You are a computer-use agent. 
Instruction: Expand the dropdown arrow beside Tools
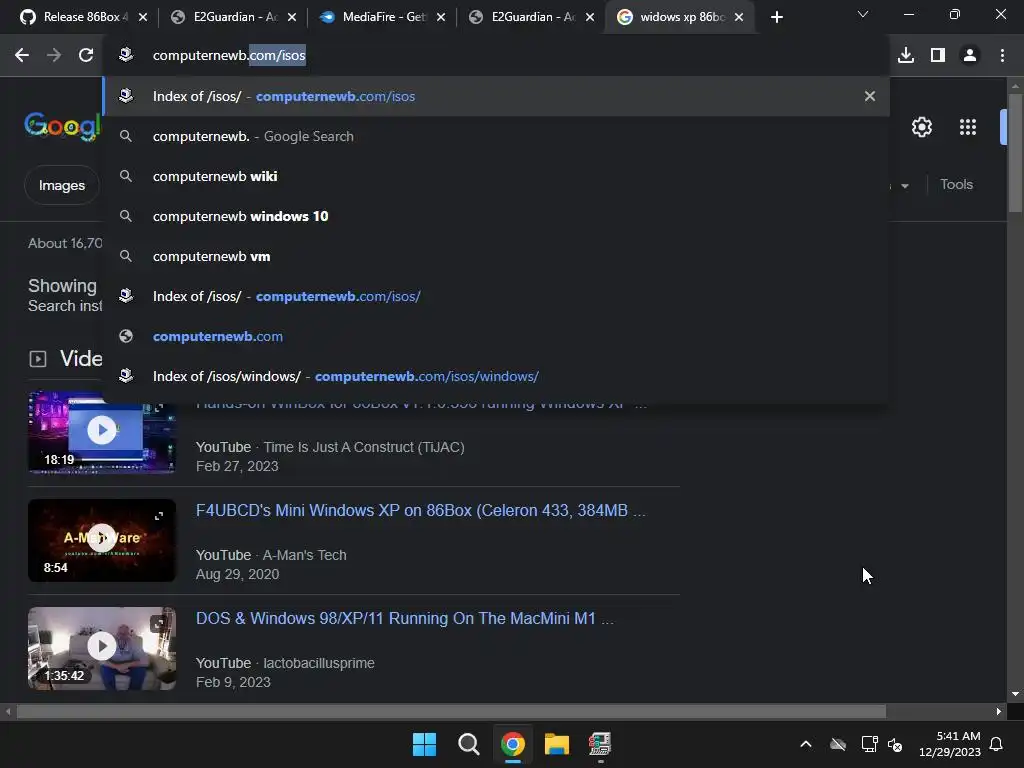904,185
